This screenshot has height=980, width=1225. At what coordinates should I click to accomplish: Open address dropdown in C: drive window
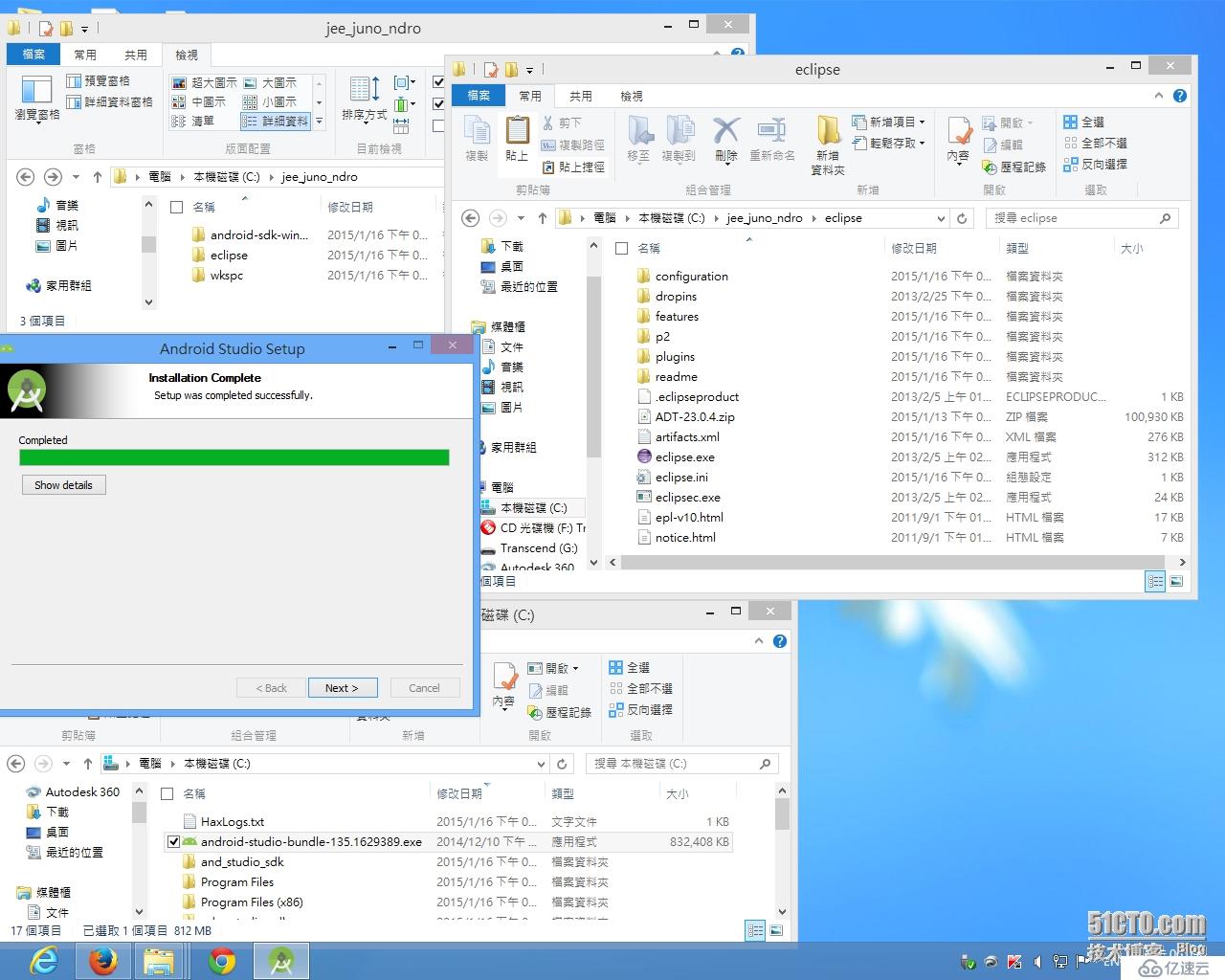coord(541,764)
